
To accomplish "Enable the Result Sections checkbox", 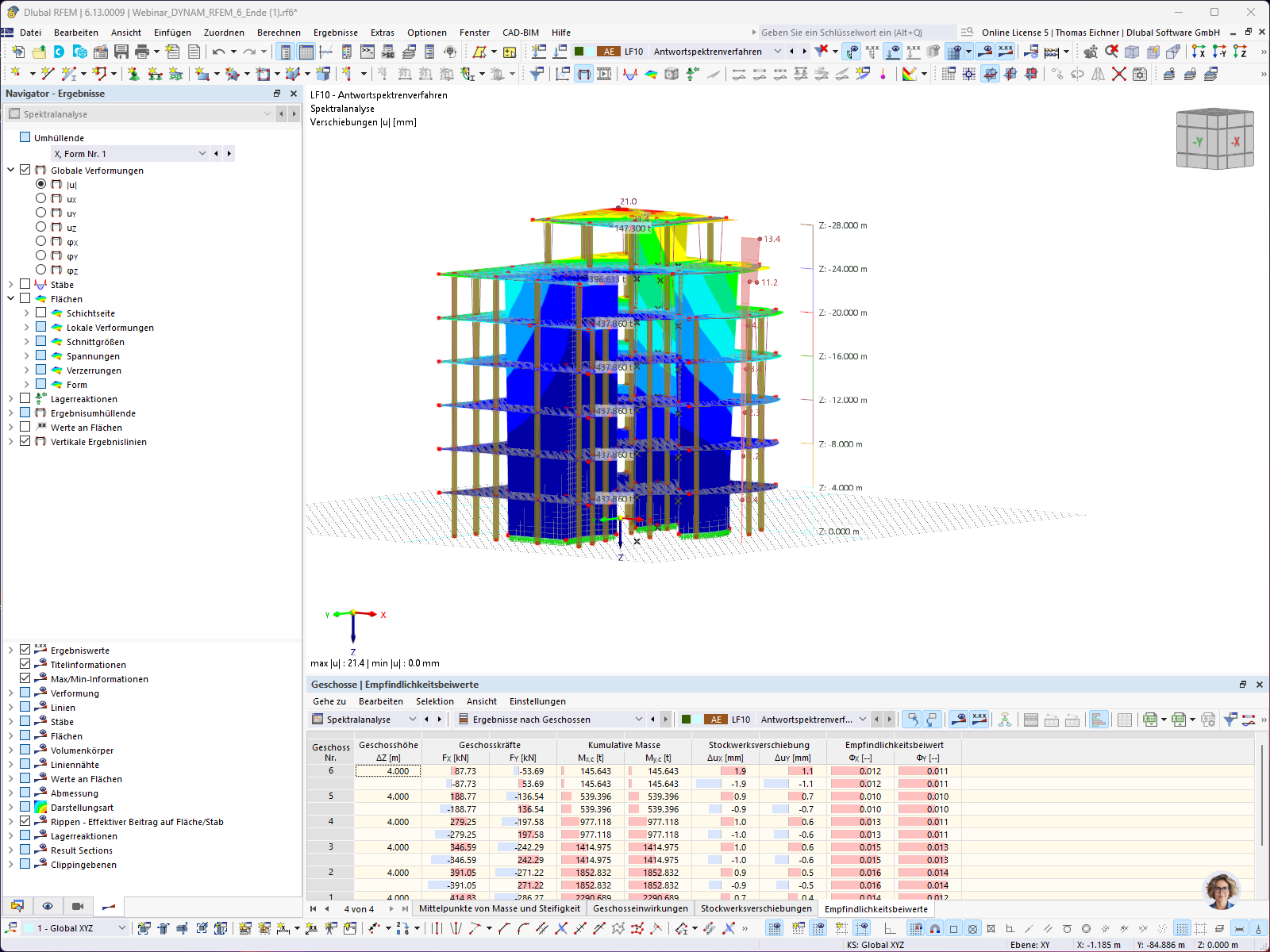I will [x=25, y=850].
